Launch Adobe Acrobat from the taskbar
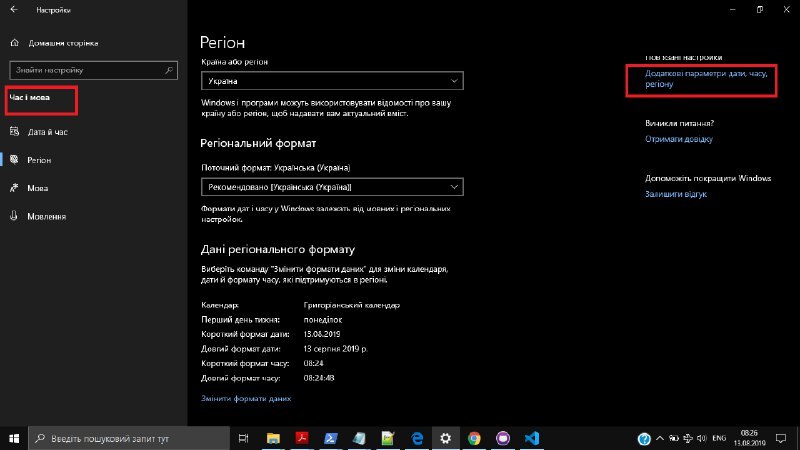Screen dimensions: 800x450 click(x=302, y=438)
